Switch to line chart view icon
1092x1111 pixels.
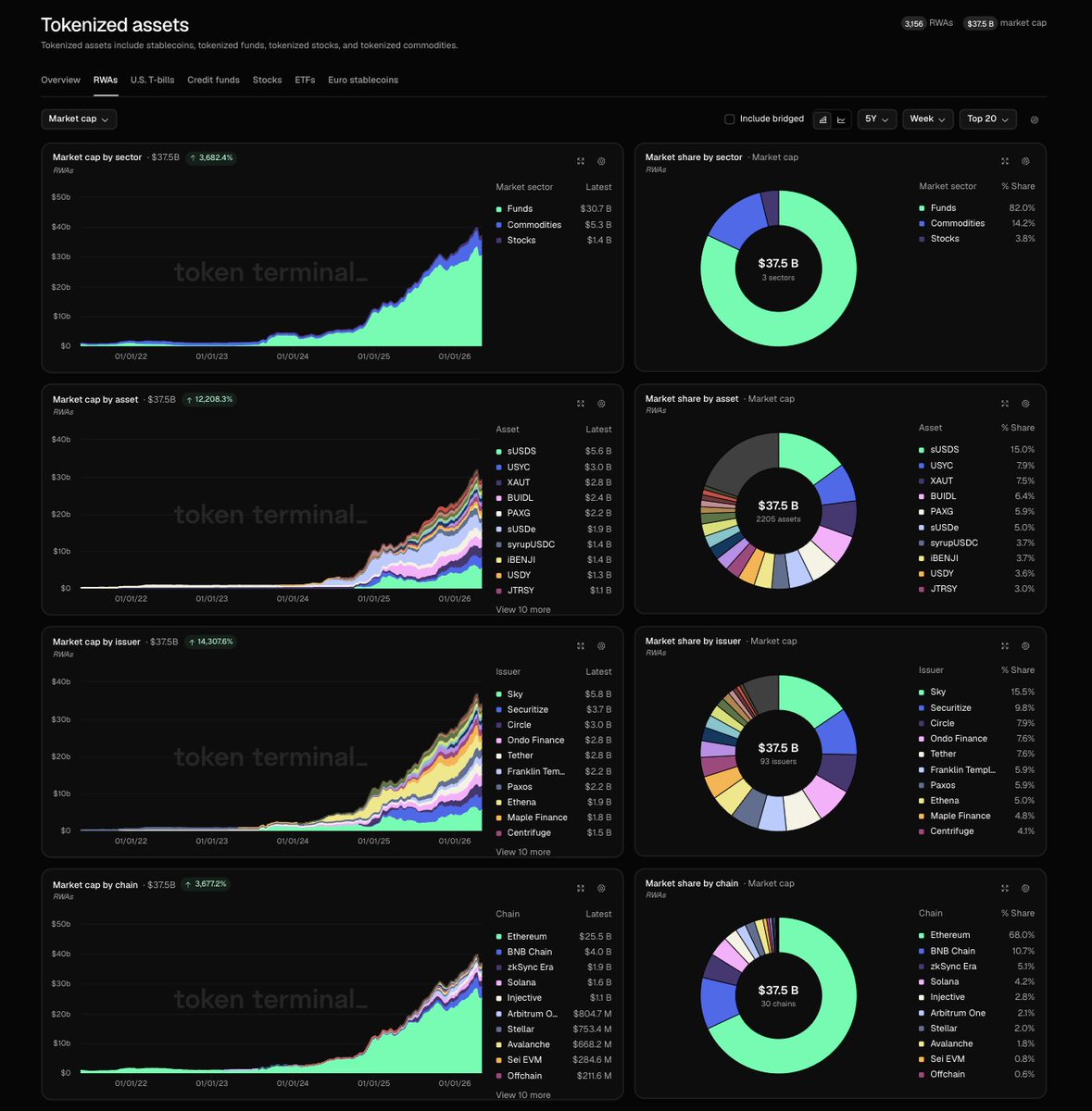click(841, 119)
